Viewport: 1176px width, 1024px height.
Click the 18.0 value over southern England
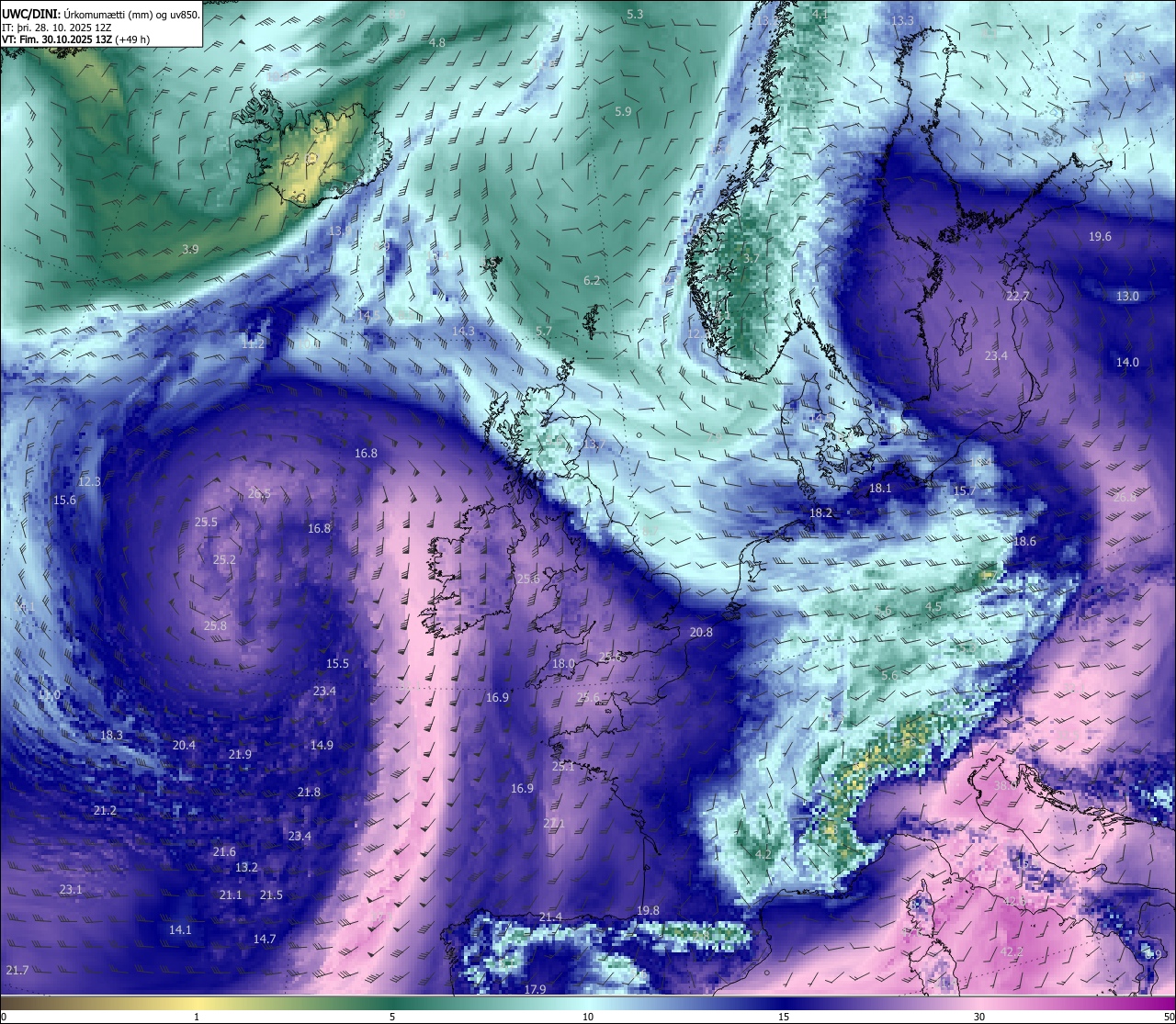click(x=563, y=664)
